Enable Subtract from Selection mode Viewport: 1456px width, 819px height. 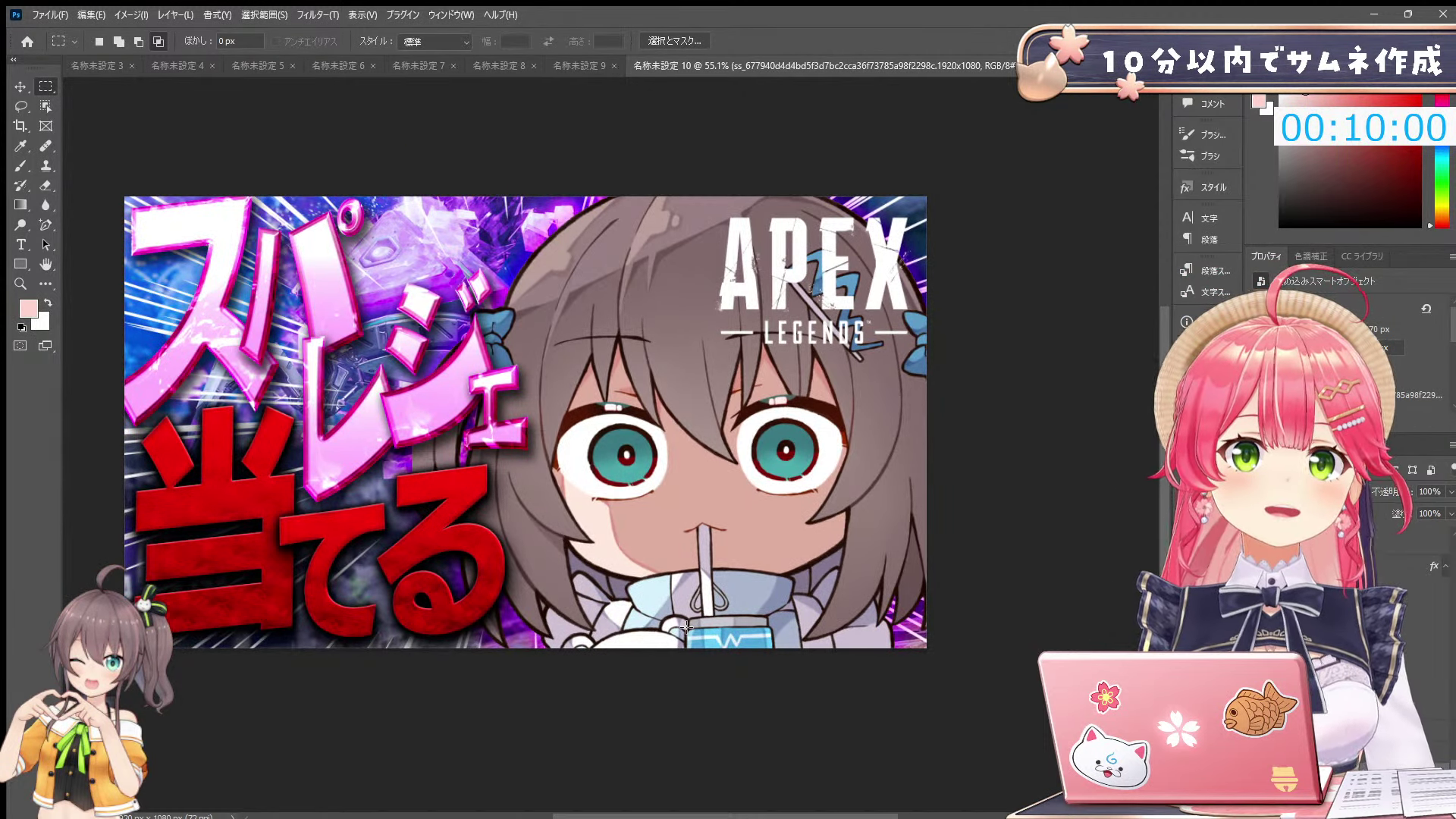138,42
